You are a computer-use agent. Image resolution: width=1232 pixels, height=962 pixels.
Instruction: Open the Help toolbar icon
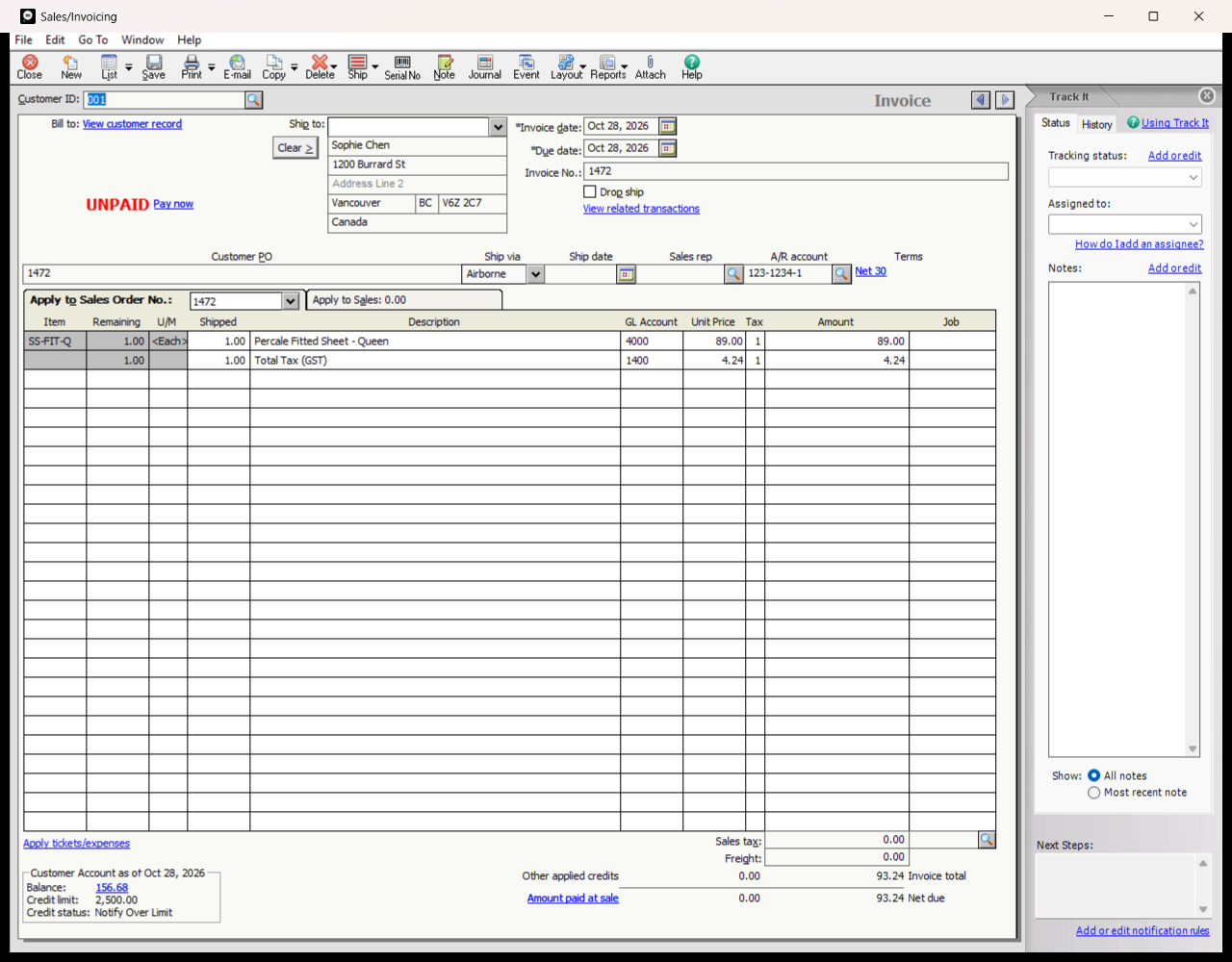(x=692, y=67)
